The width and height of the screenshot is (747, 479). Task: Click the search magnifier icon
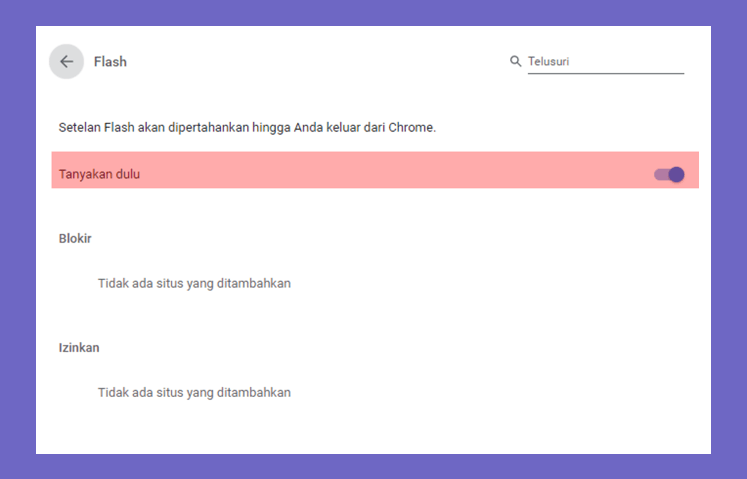(x=515, y=61)
